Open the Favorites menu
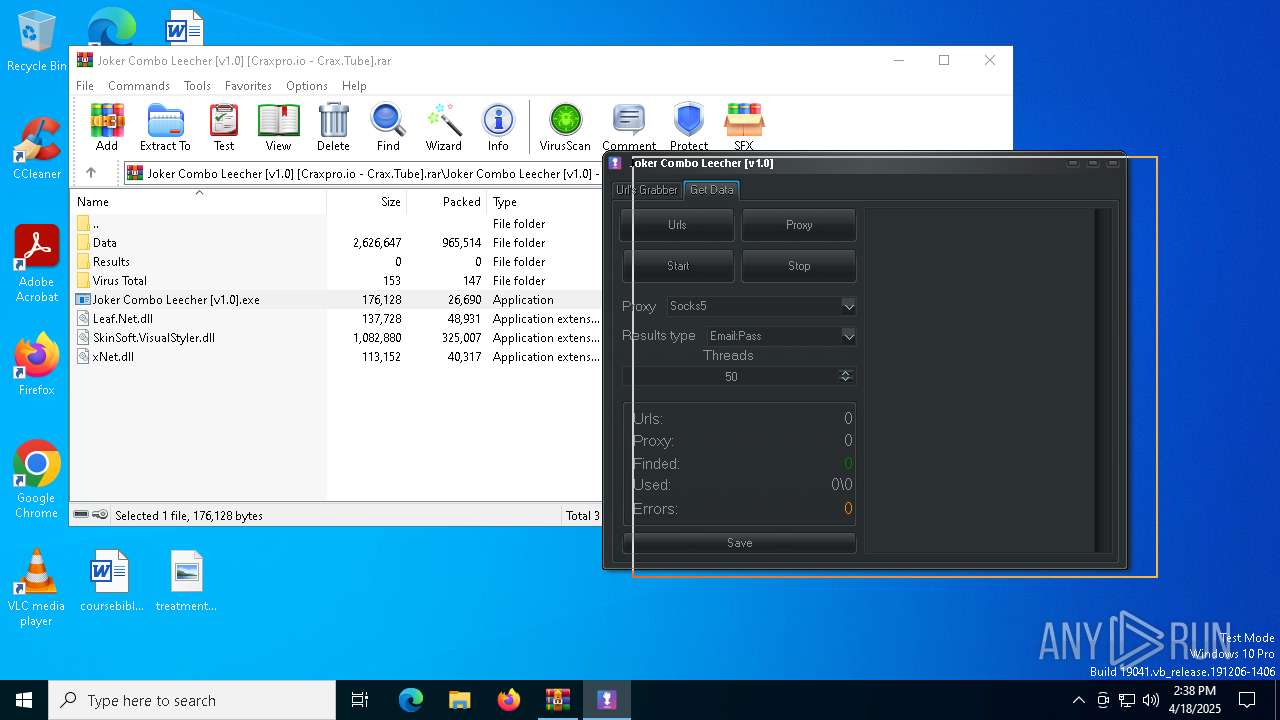Screen dimensions: 1280x720 click(x=248, y=86)
